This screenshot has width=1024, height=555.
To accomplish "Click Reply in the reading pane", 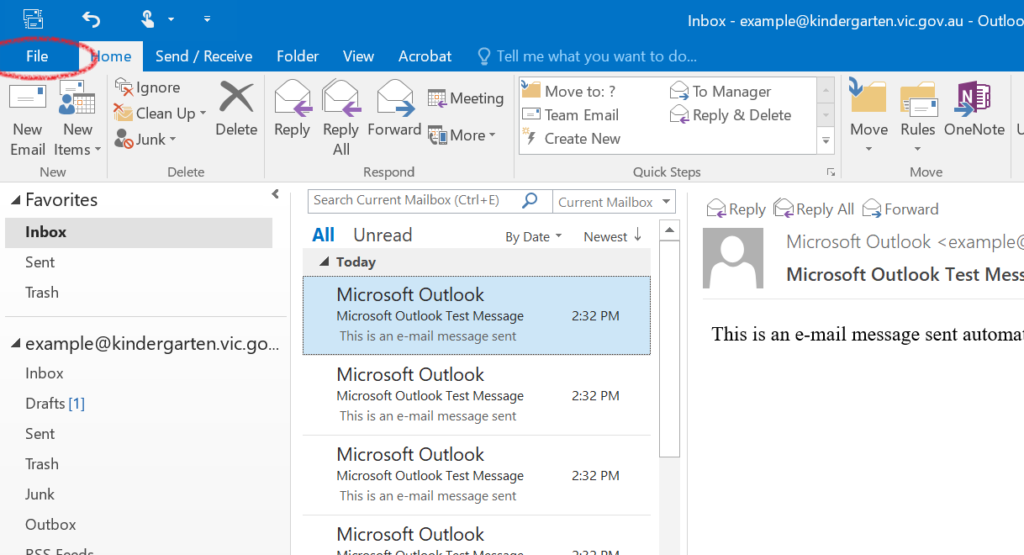I will coord(737,209).
